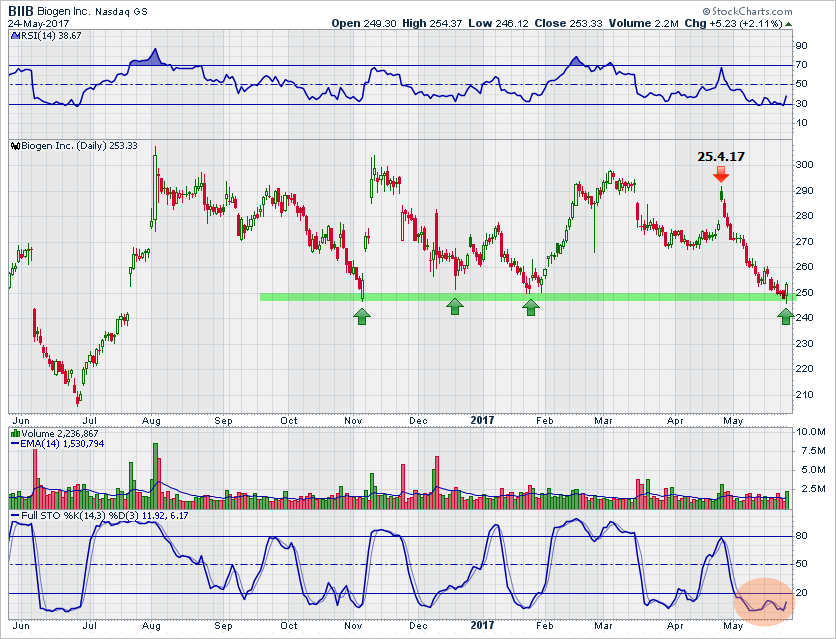836x639 pixels.
Task: Click the 10.0M volume axis label
Action: coord(810,432)
